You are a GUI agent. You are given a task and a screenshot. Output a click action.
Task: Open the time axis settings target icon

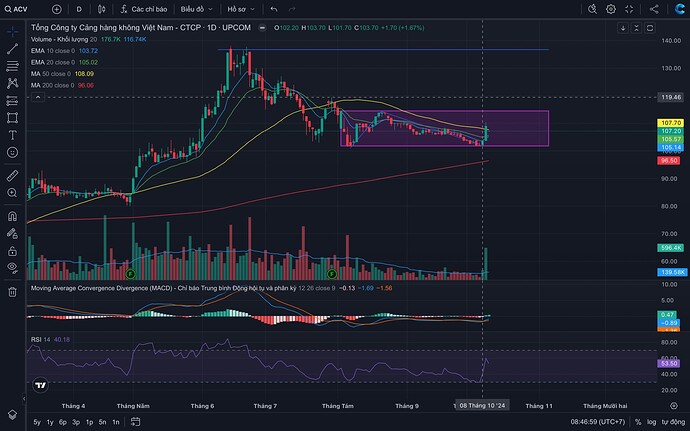coord(674,405)
